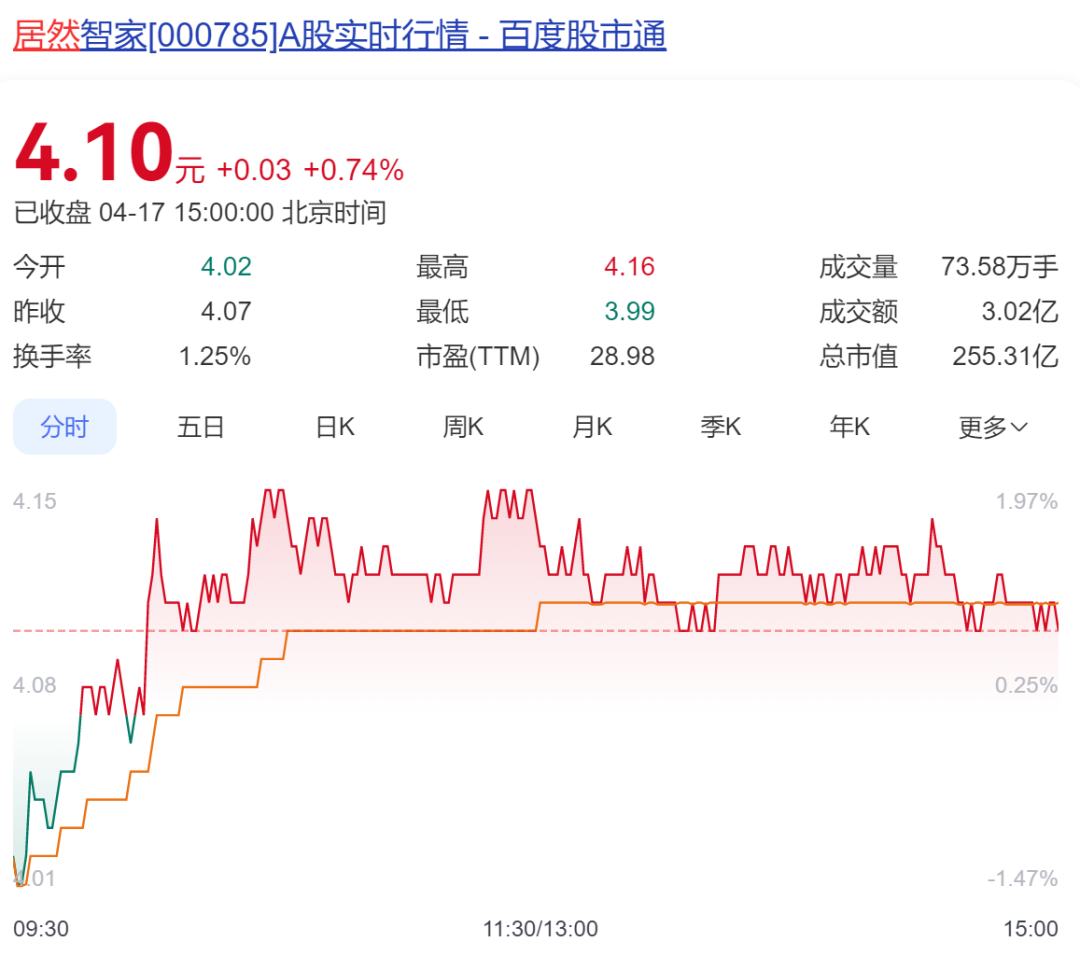Switch to the 日K chart tab
1080x956 pixels.
(x=335, y=427)
